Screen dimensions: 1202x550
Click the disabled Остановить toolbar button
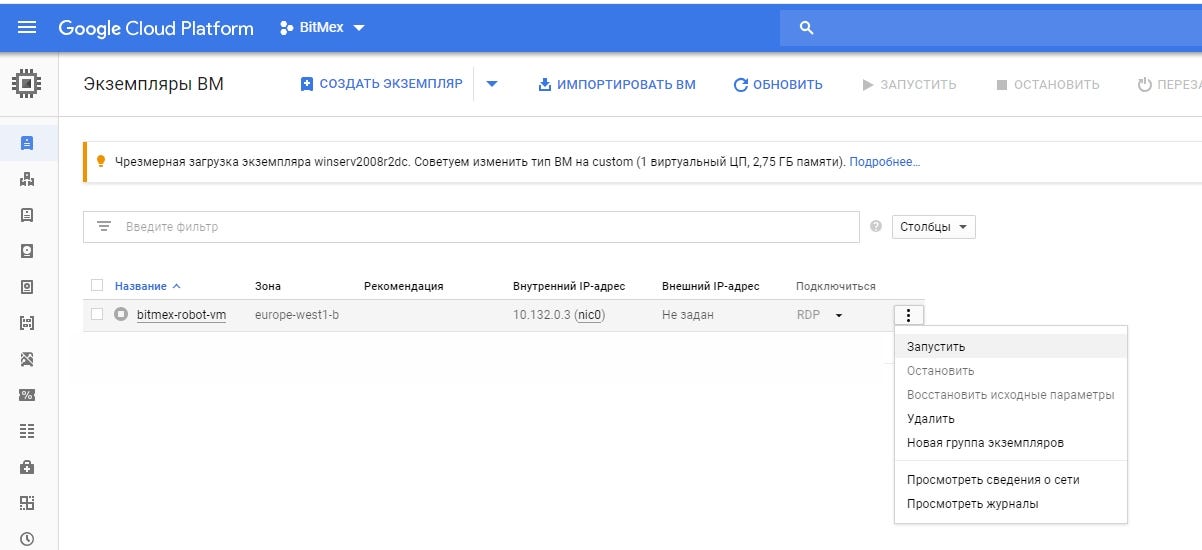(x=1048, y=85)
